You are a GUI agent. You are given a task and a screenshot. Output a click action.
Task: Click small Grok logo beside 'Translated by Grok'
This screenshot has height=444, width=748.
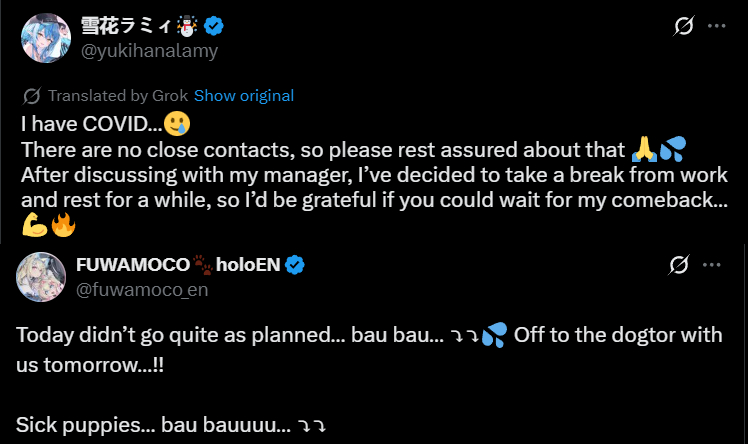pyautogui.click(x=31, y=96)
